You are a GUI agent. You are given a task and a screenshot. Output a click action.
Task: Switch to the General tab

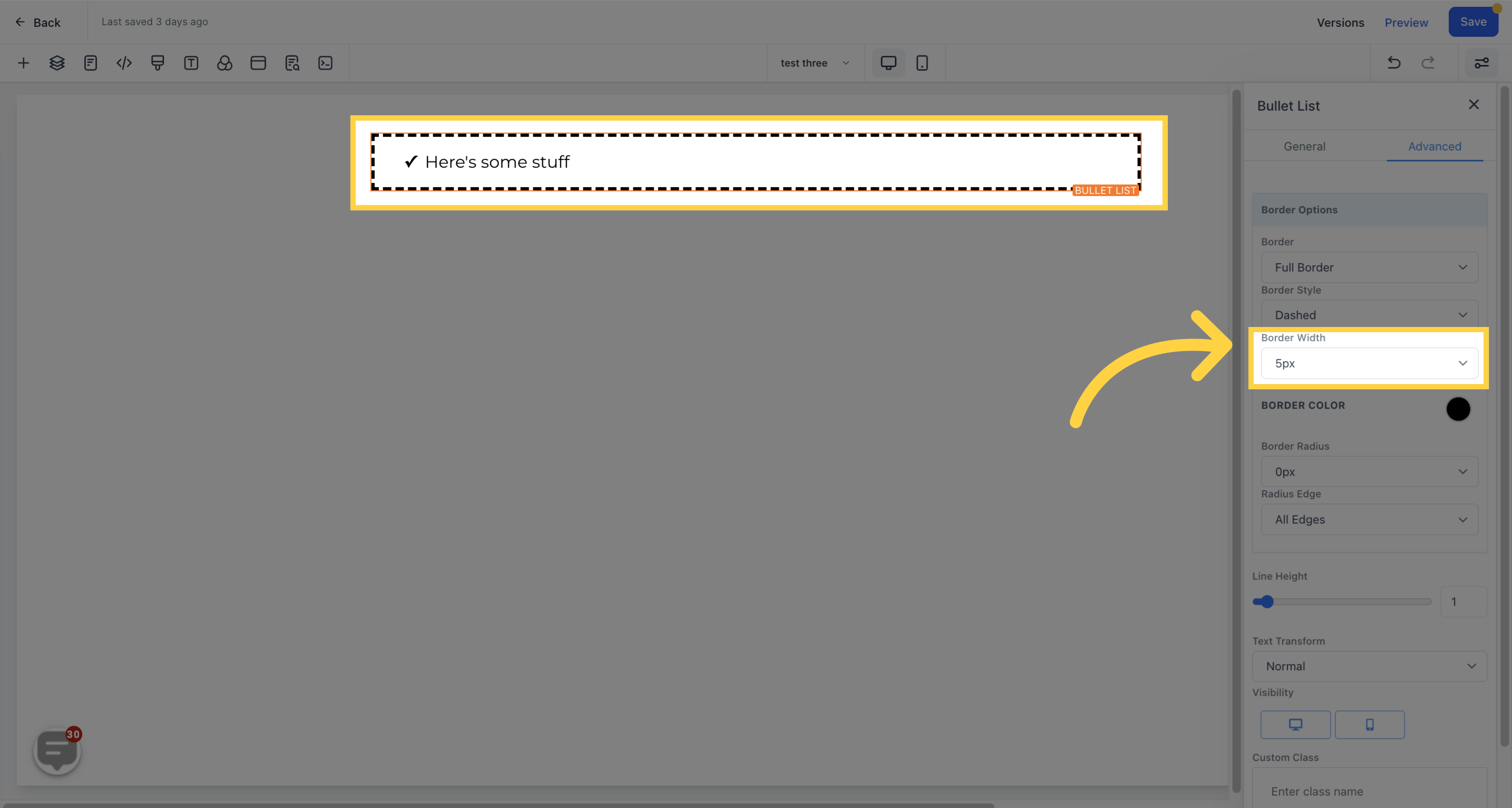(x=1305, y=146)
